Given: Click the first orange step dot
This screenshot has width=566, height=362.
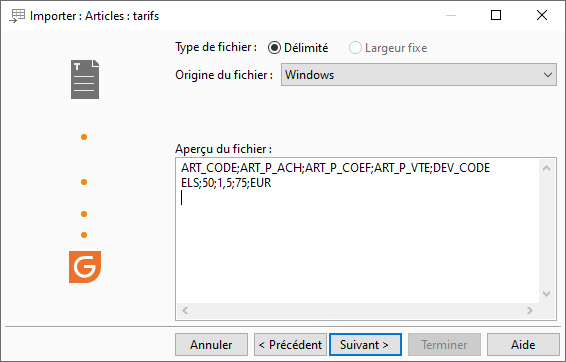Looking at the screenshot, I should tap(84, 137).
